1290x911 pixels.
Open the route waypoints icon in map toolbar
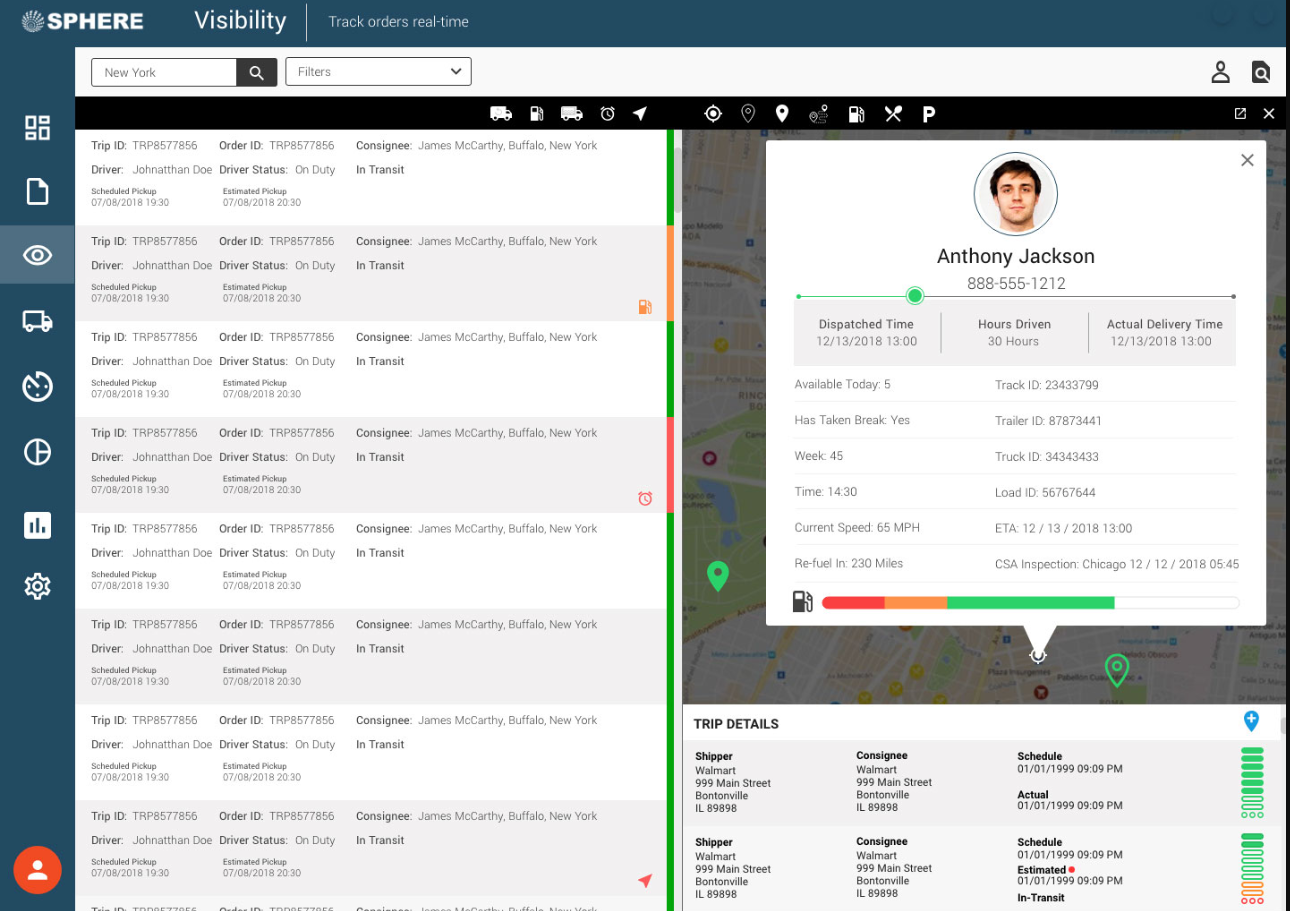[x=818, y=113]
